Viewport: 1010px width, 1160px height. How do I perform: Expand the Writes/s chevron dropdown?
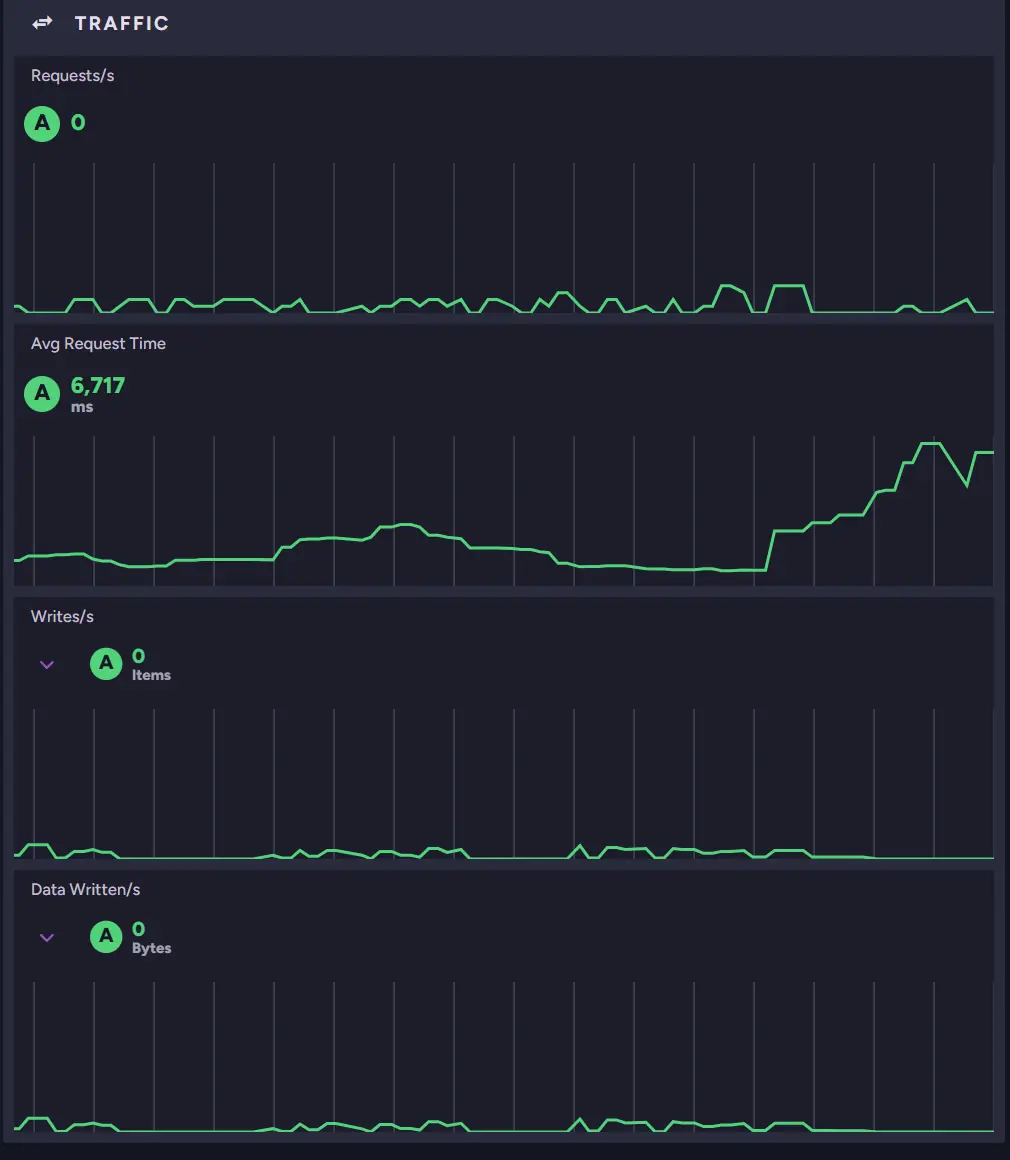coord(47,664)
